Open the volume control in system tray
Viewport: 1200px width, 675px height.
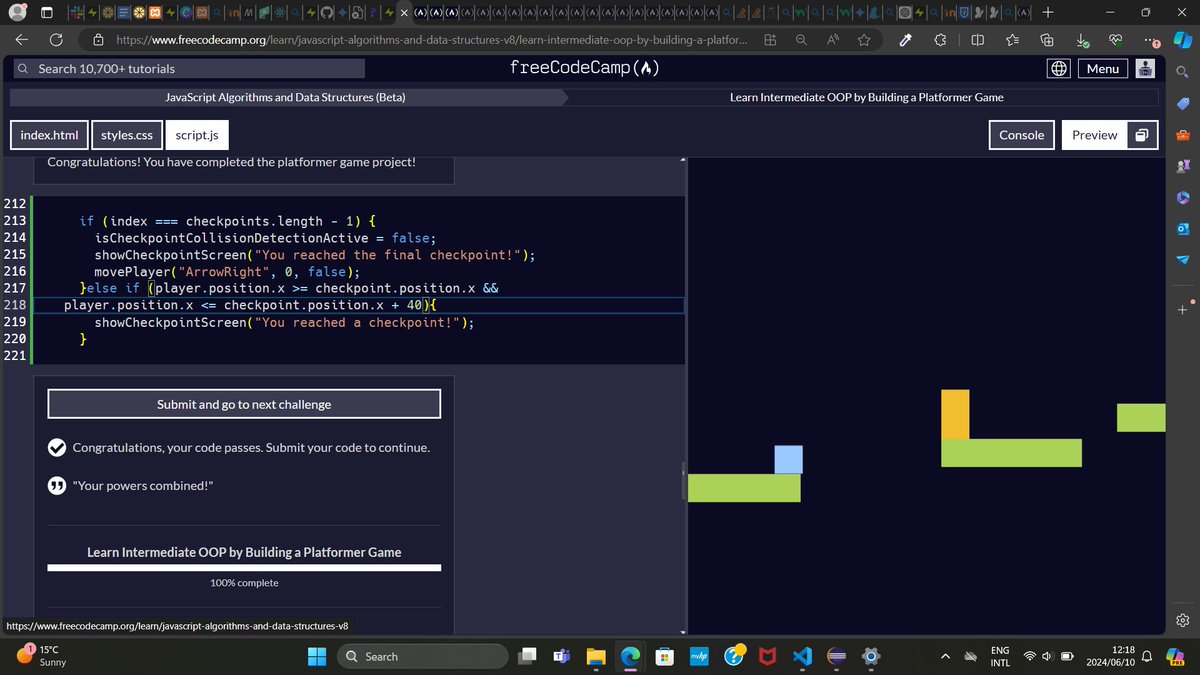click(1048, 657)
